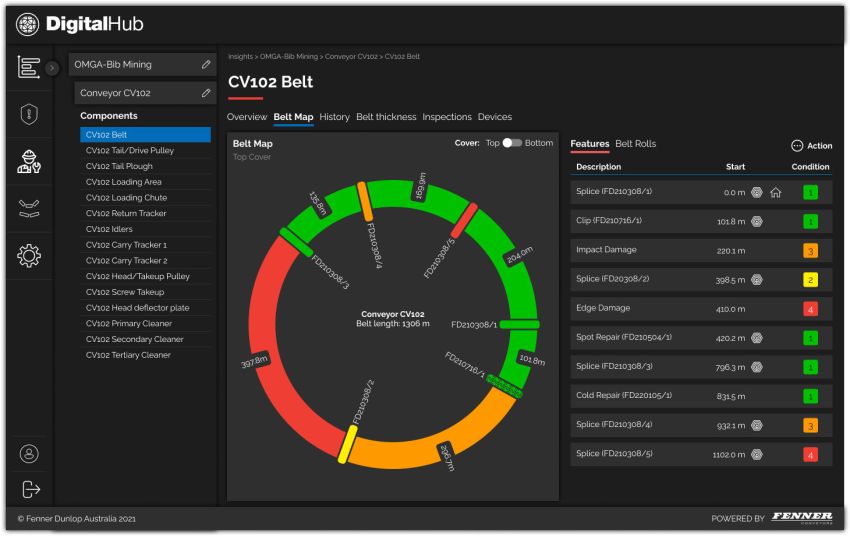Switch to the History tab
The image size is (850, 536).
coord(334,117)
